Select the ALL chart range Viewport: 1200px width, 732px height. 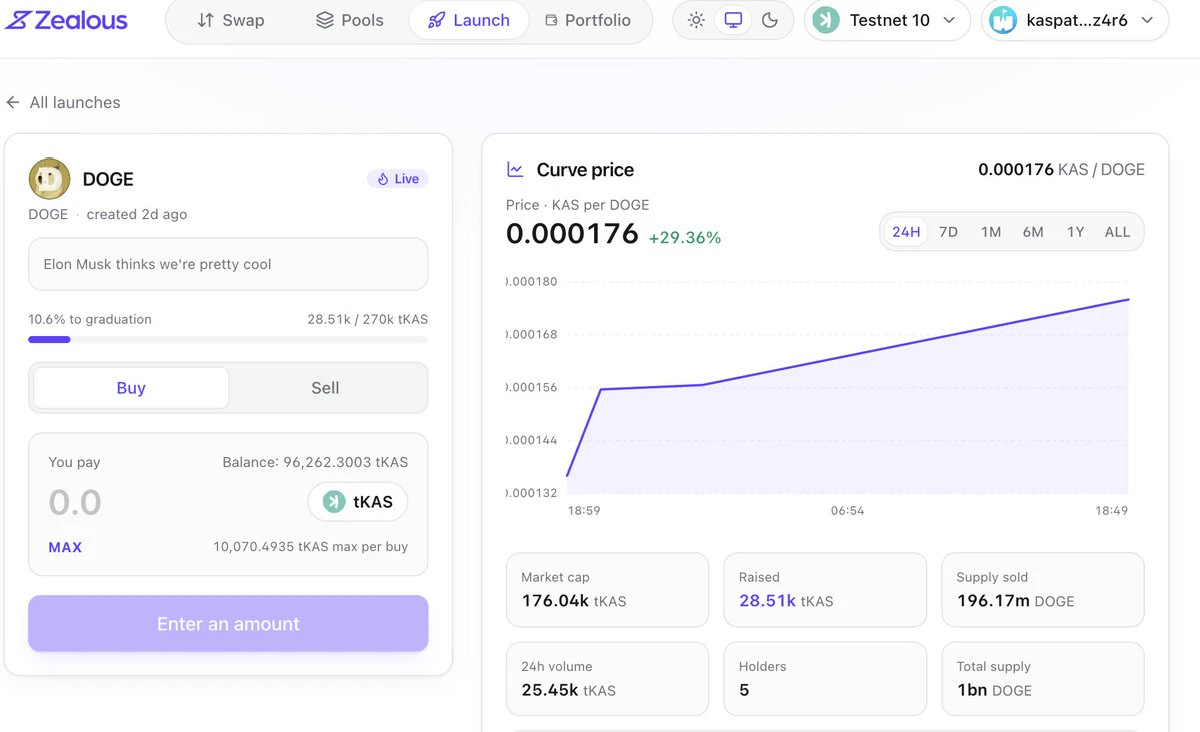1117,232
